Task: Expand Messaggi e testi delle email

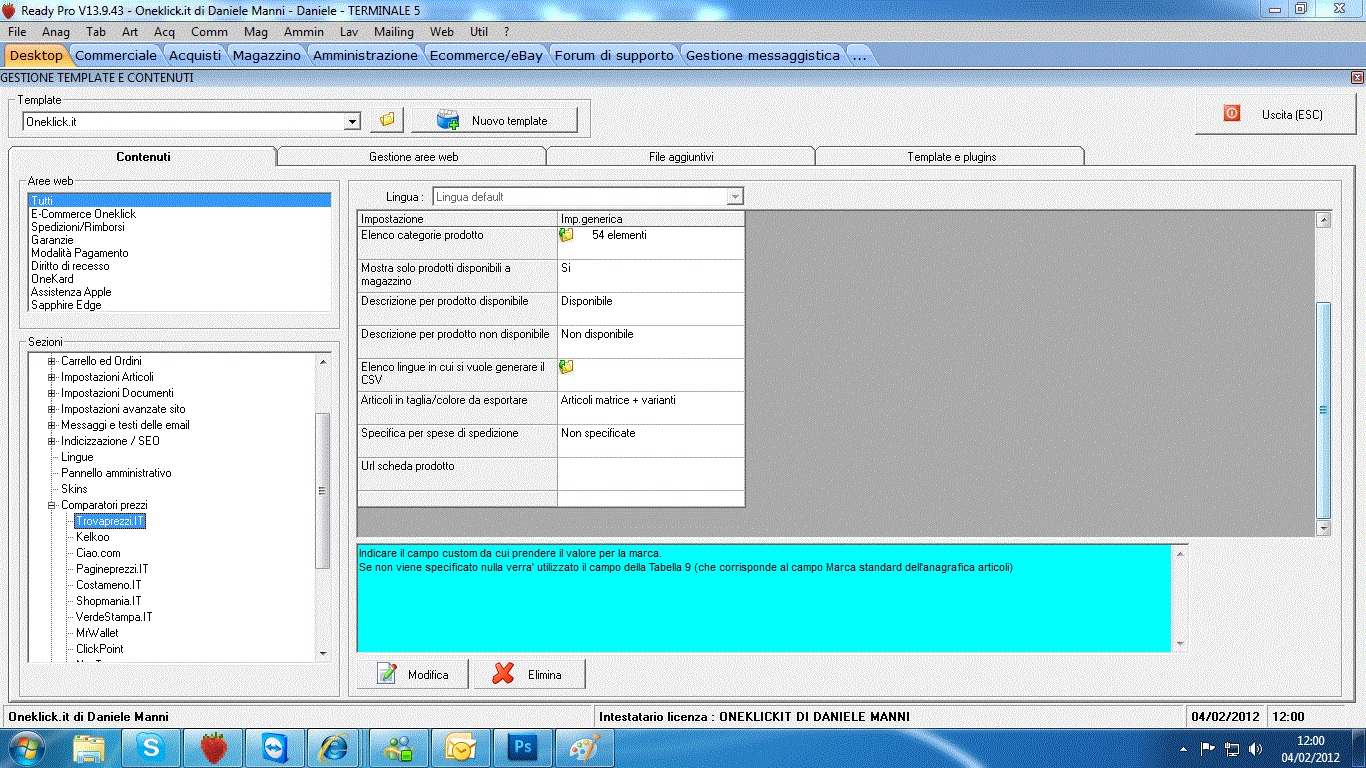Action: point(52,425)
